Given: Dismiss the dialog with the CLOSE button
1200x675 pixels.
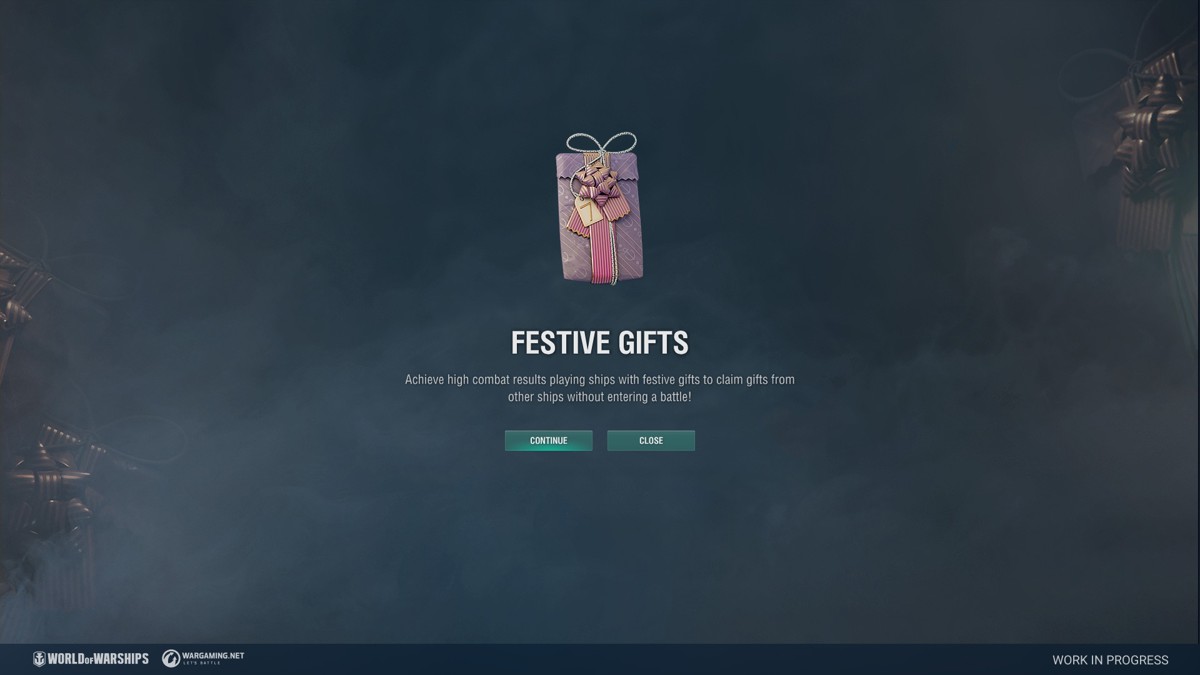Looking at the screenshot, I should coord(651,440).
